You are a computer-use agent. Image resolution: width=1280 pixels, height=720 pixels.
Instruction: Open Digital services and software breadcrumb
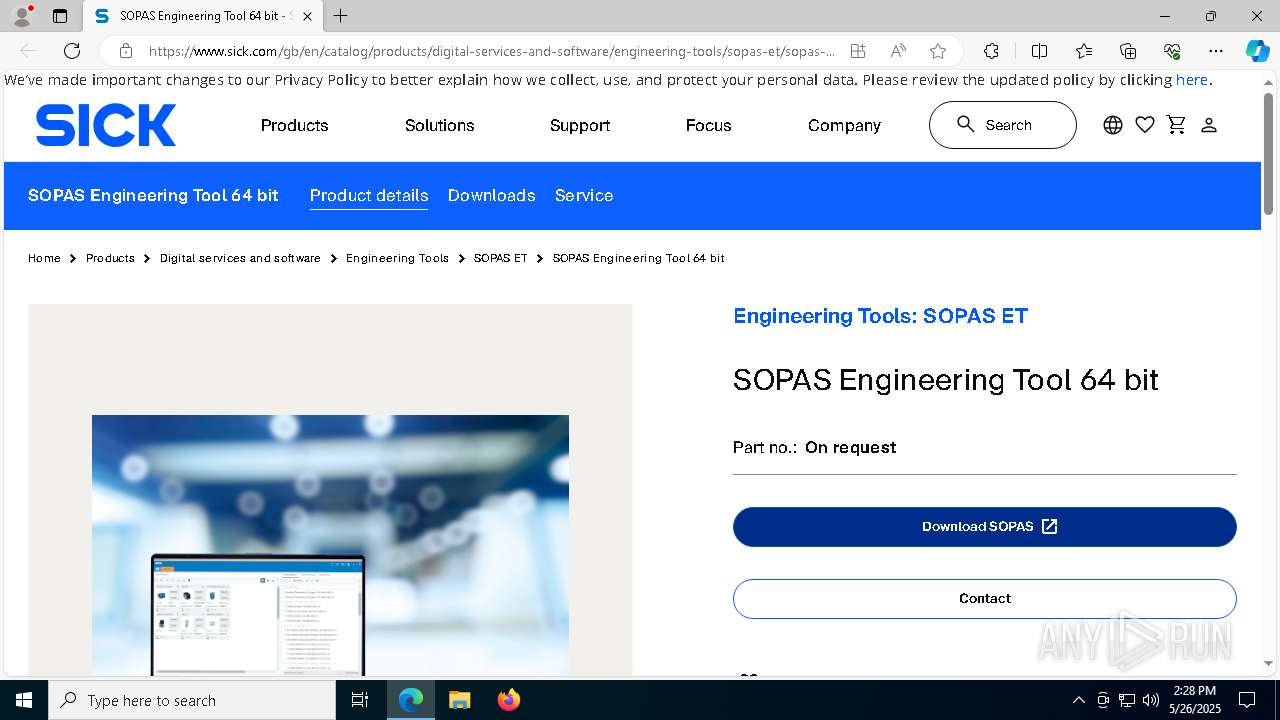click(x=240, y=258)
